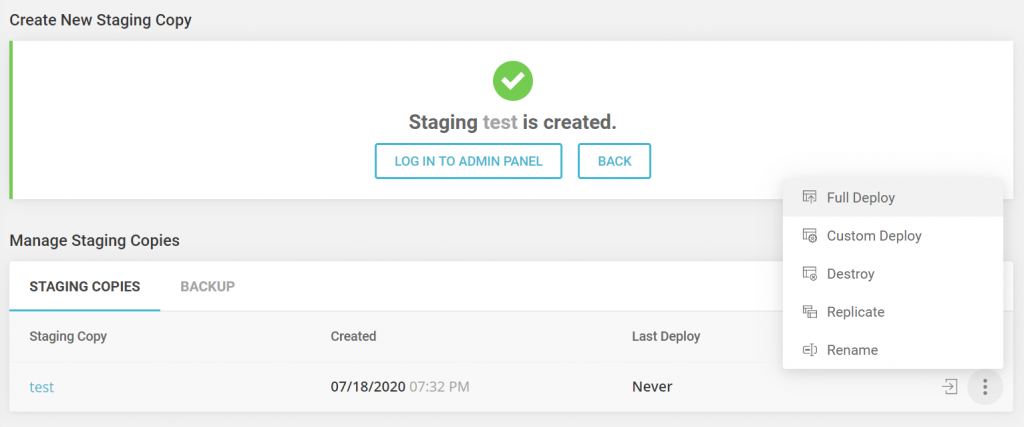Select Replicate from the popup menu
The height and width of the screenshot is (427, 1024).
[x=855, y=312]
